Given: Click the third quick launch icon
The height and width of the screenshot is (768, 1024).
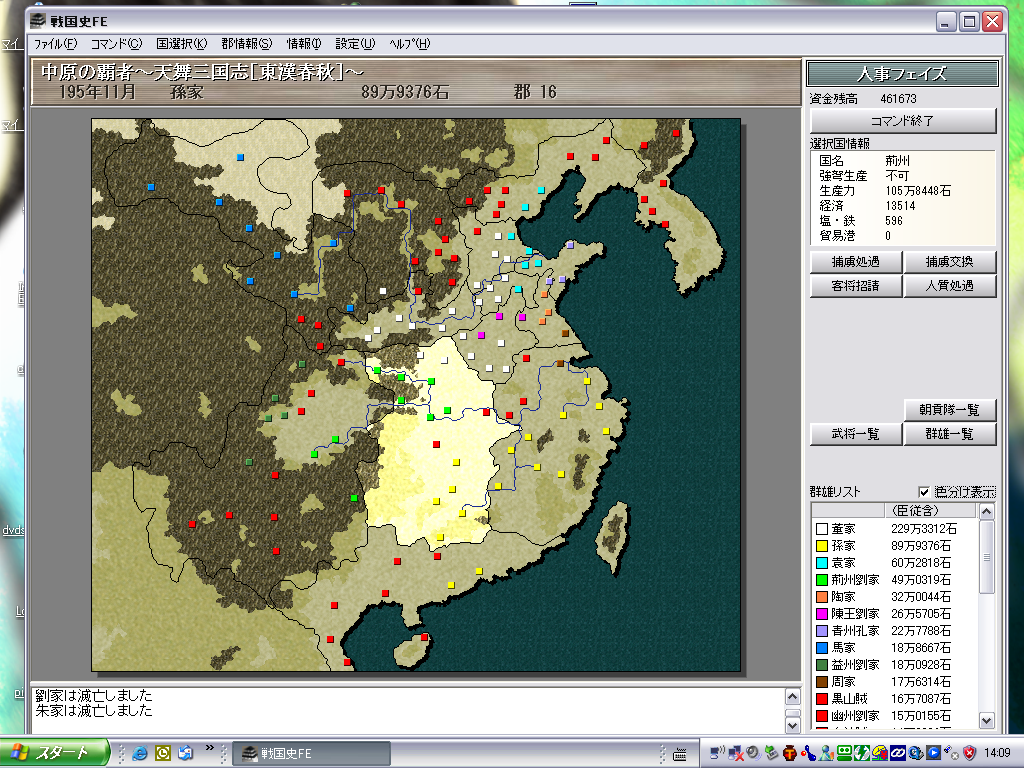Looking at the screenshot, I should coord(185,753).
